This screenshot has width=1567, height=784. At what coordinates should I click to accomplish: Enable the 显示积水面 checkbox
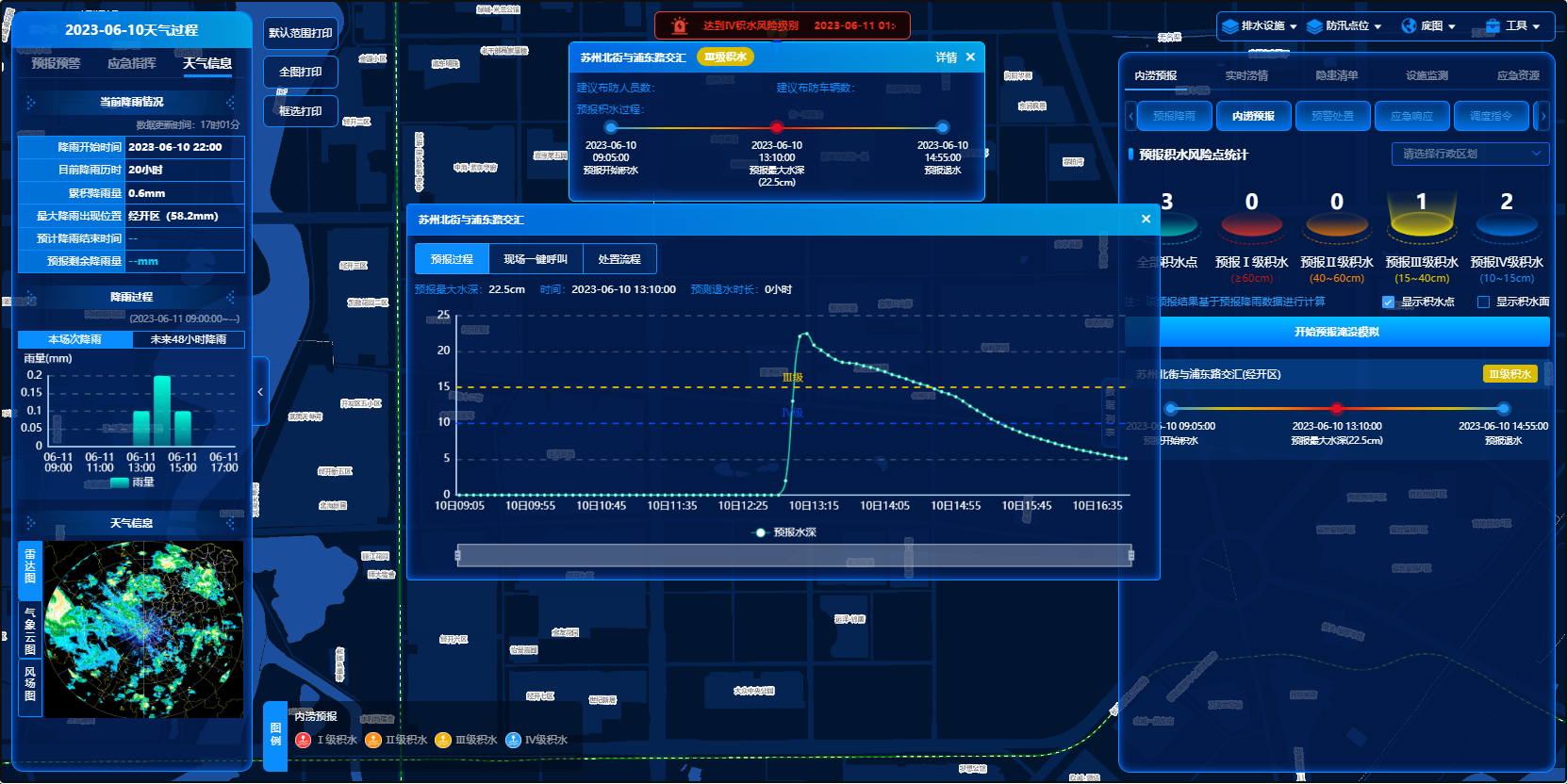[1483, 302]
